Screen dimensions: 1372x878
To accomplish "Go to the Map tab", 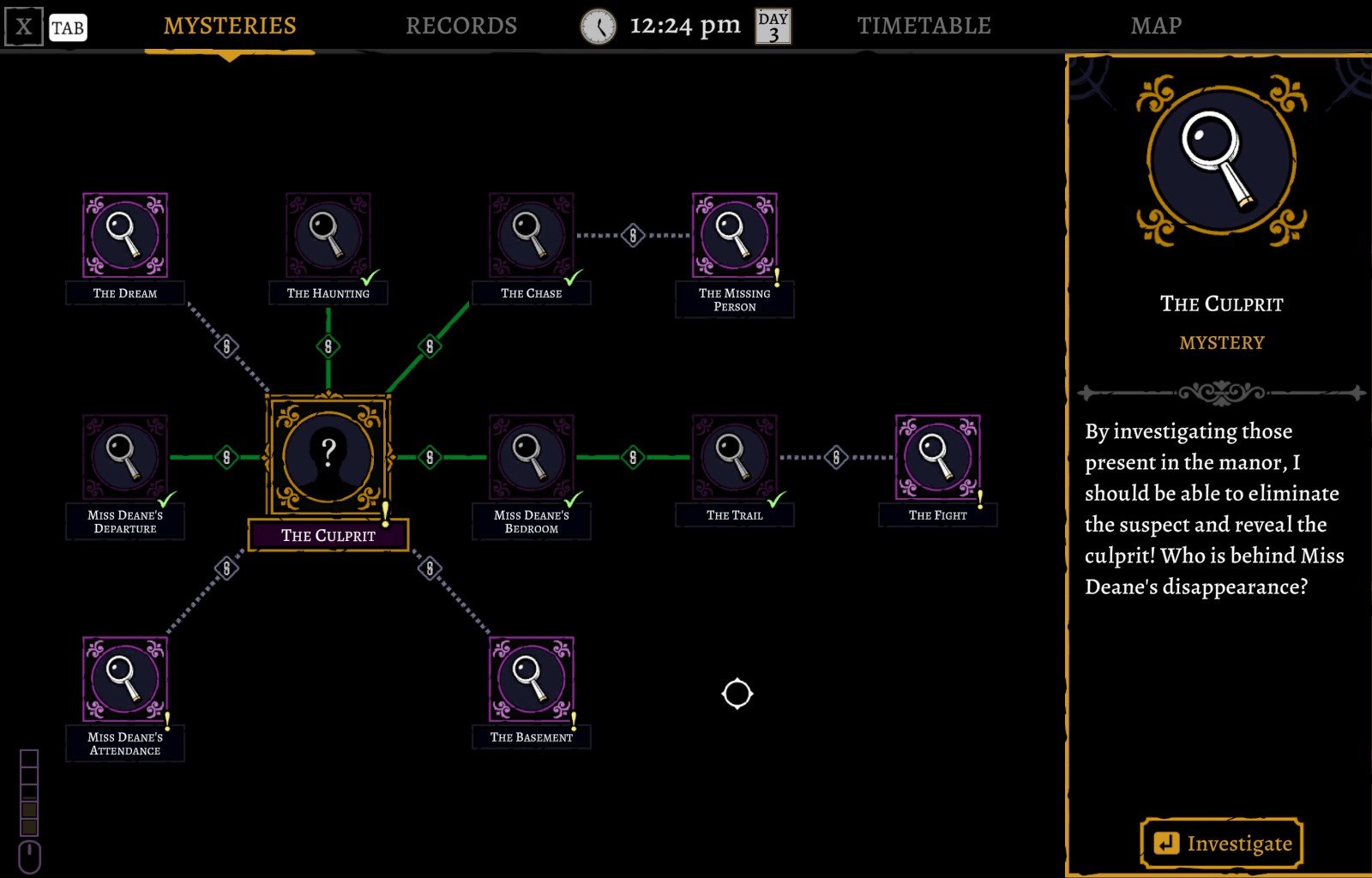I will (1155, 26).
